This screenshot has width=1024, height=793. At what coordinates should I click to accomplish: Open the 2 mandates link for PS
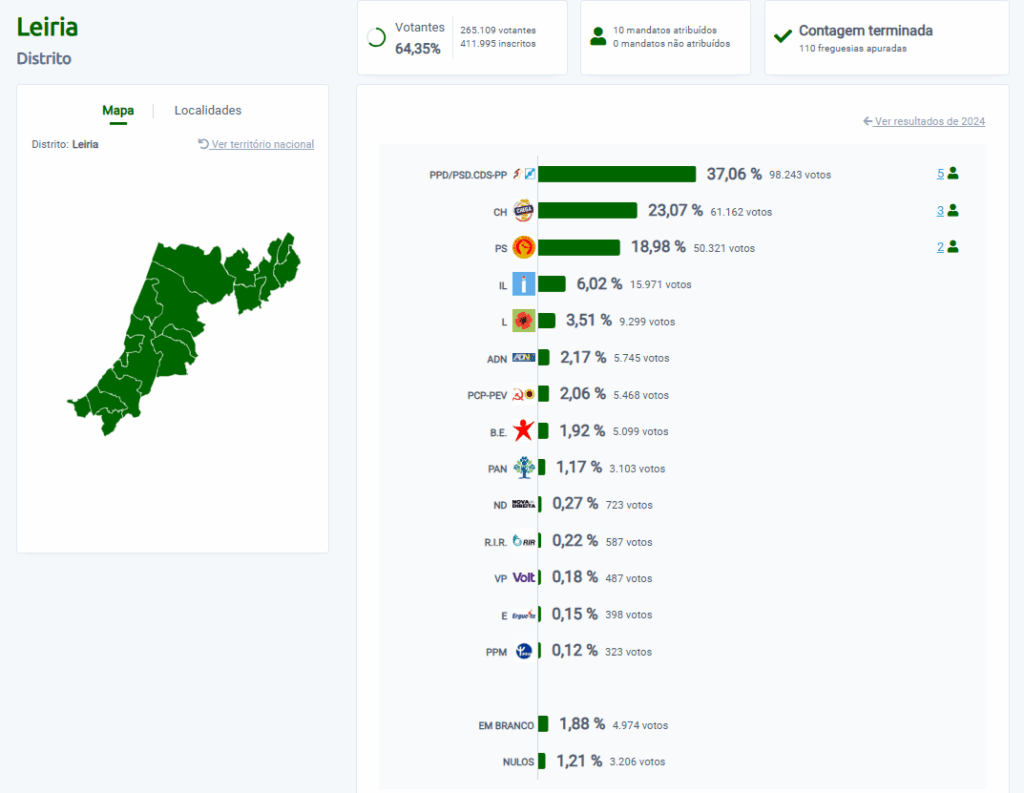click(940, 247)
